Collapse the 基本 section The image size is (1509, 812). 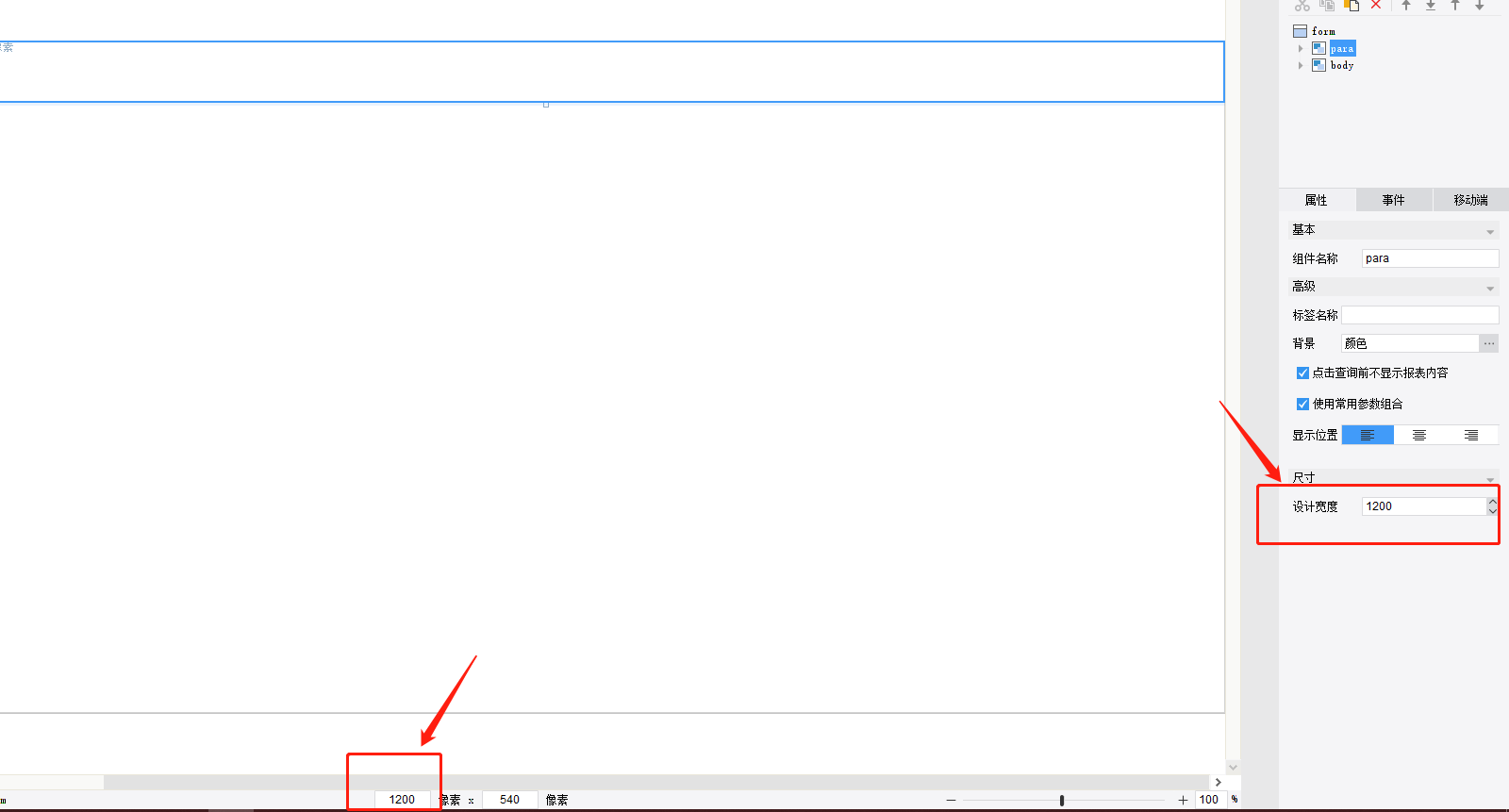pyautogui.click(x=1490, y=231)
